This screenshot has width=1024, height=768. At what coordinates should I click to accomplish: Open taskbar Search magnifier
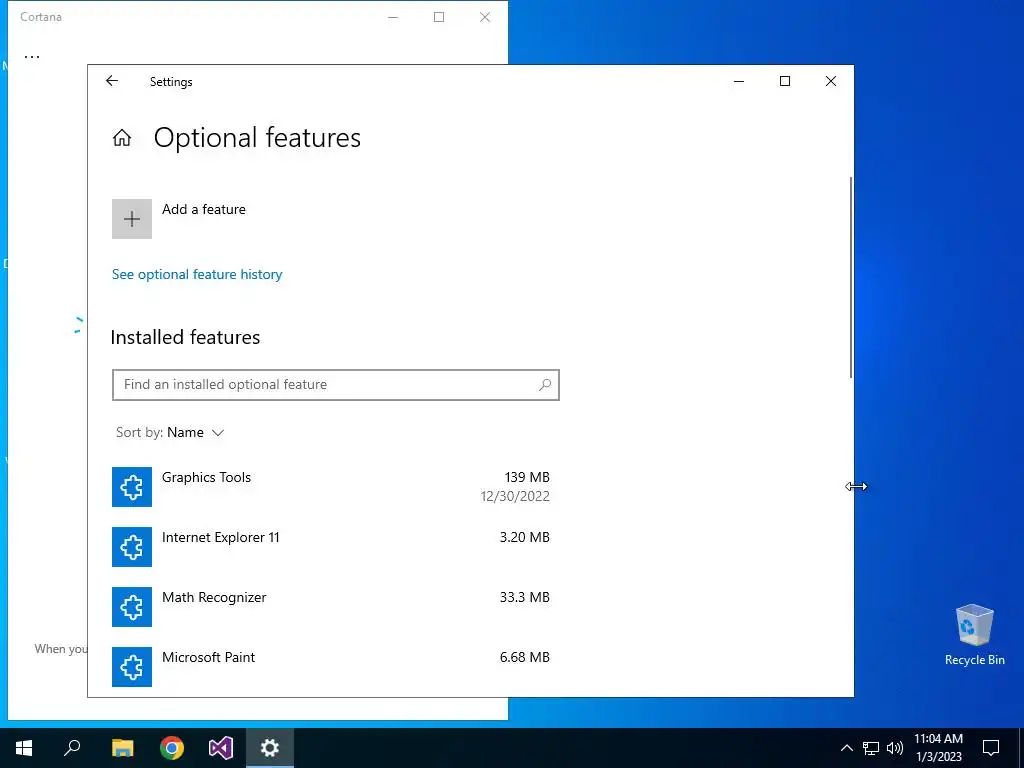tap(72, 748)
